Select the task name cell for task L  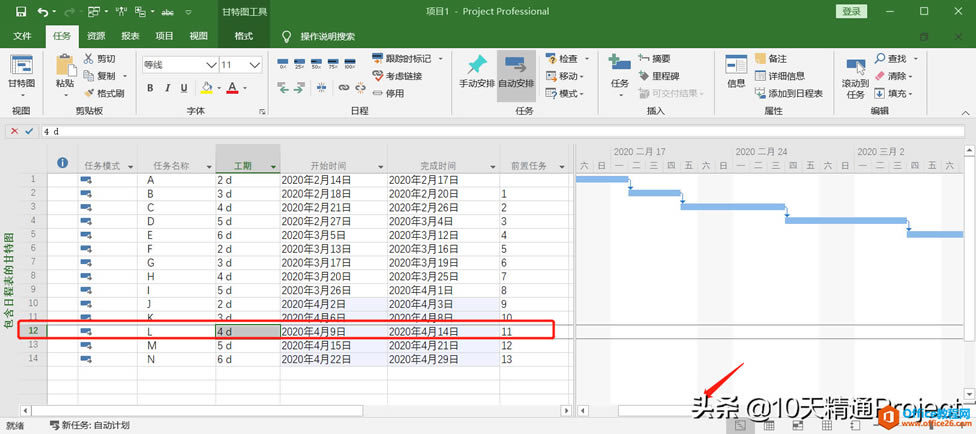177,330
